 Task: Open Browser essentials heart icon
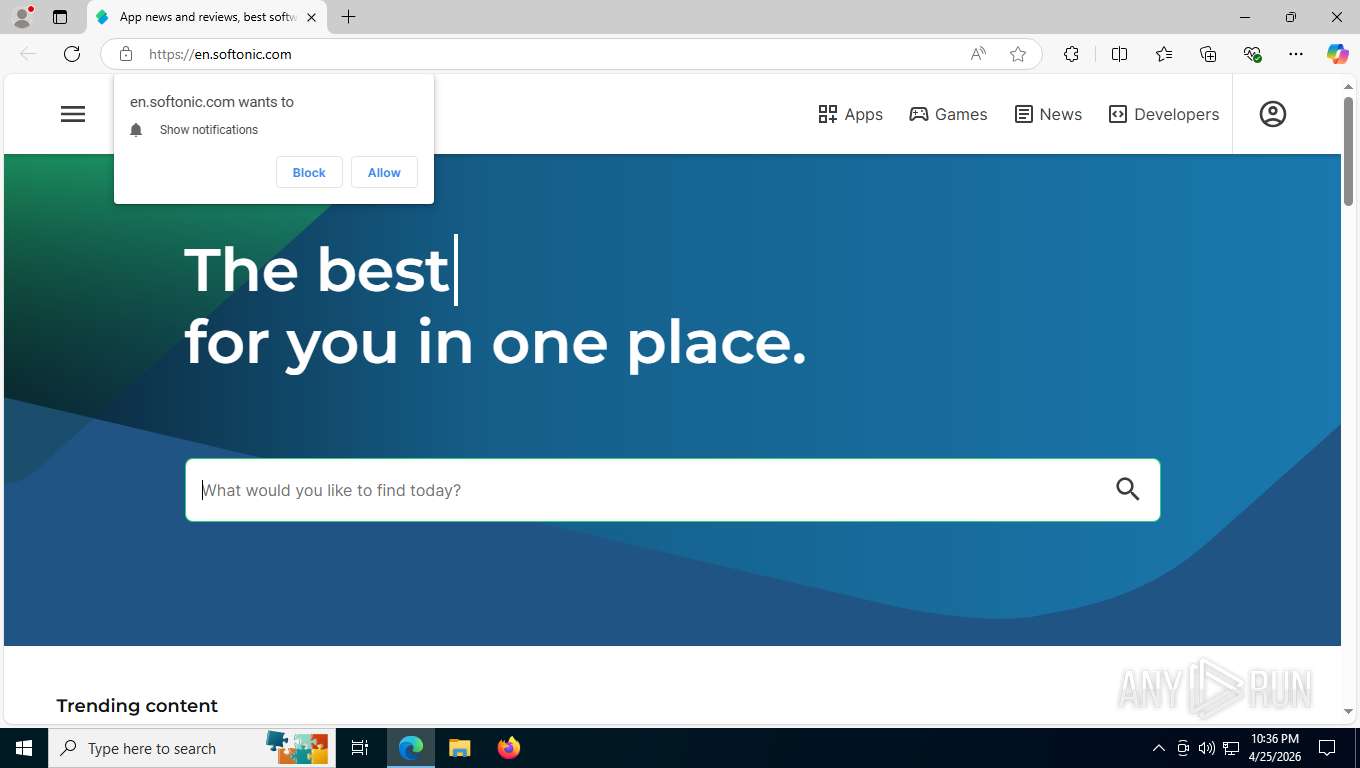click(x=1252, y=54)
